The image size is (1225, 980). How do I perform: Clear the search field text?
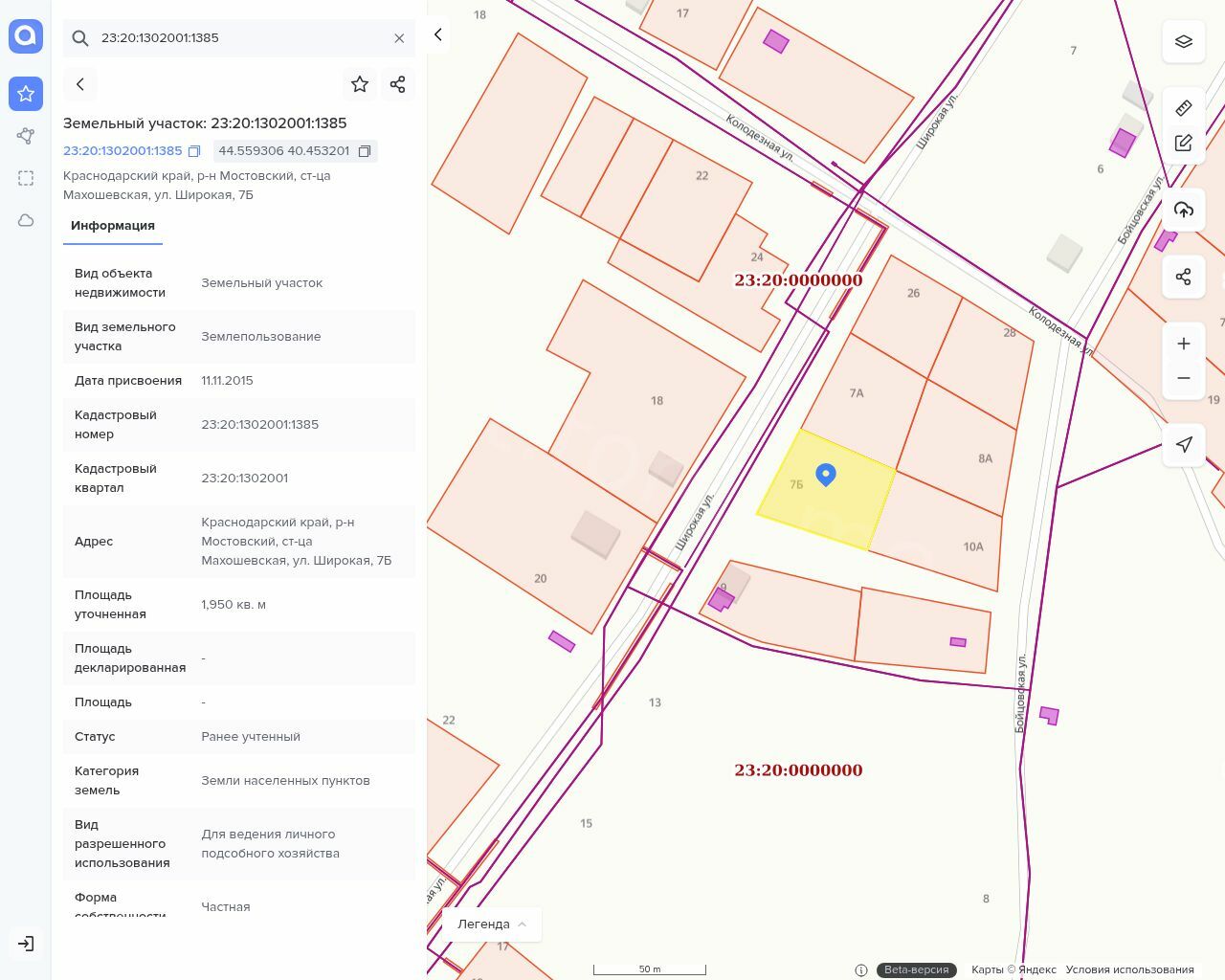(399, 38)
